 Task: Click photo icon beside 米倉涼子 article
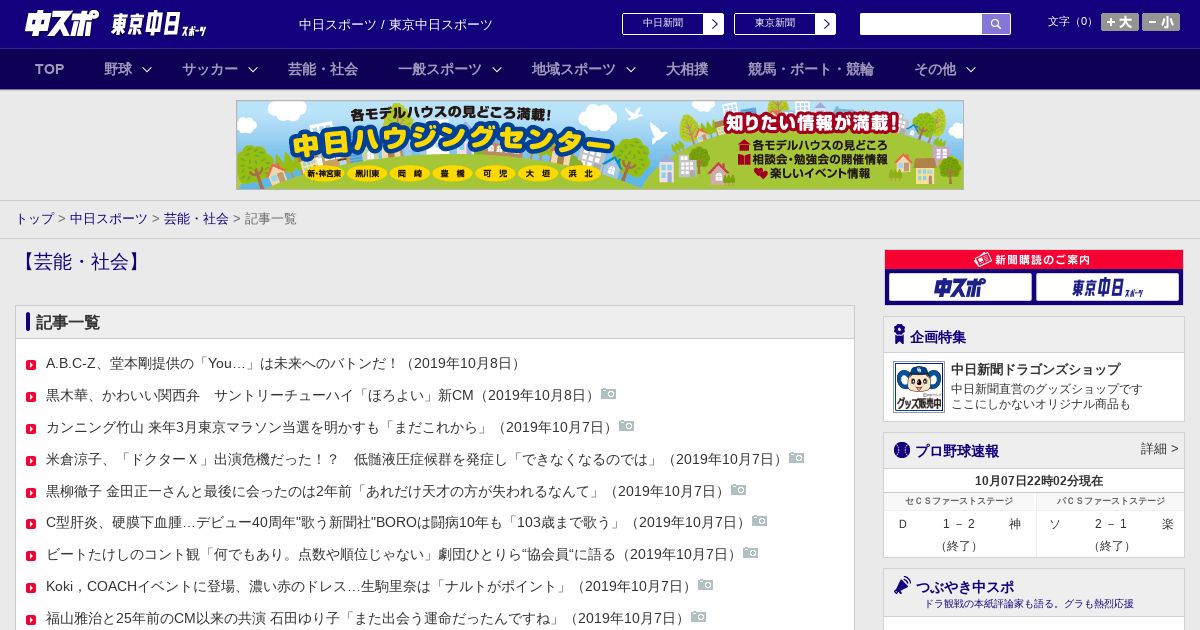click(x=796, y=458)
